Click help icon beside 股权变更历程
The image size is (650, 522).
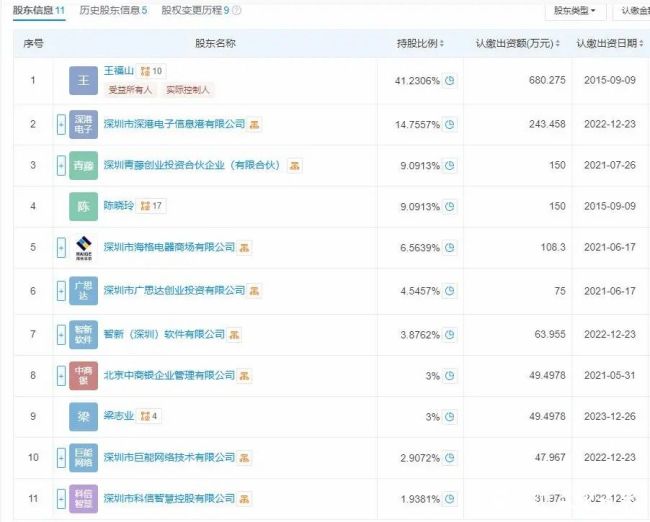click(237, 10)
